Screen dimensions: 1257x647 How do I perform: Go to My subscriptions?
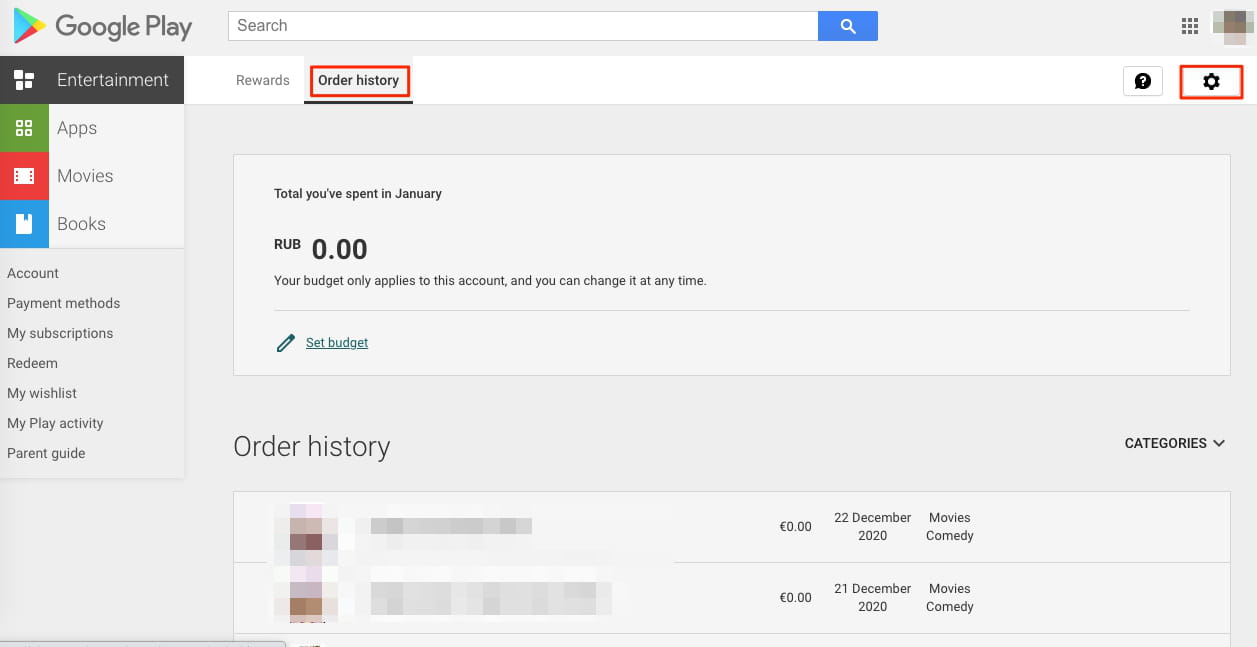60,333
